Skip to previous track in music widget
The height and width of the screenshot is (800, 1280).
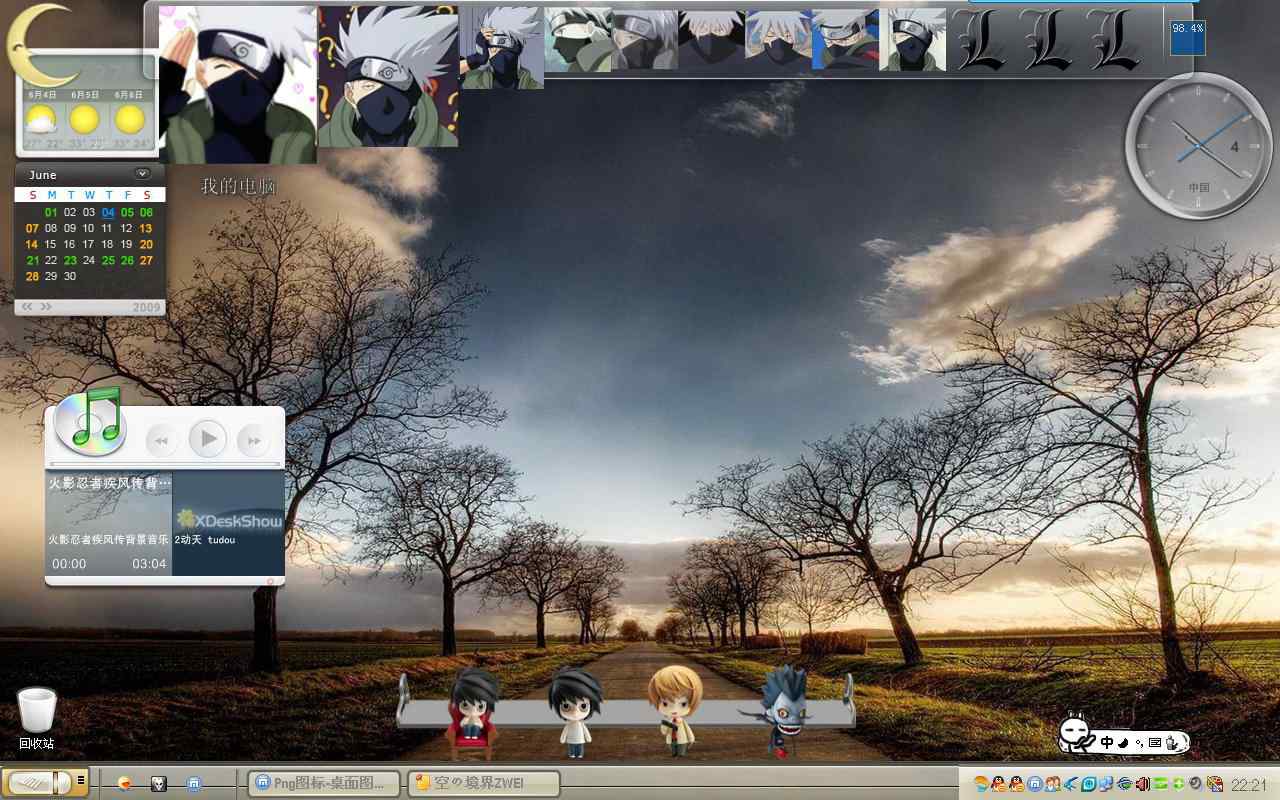(161, 440)
